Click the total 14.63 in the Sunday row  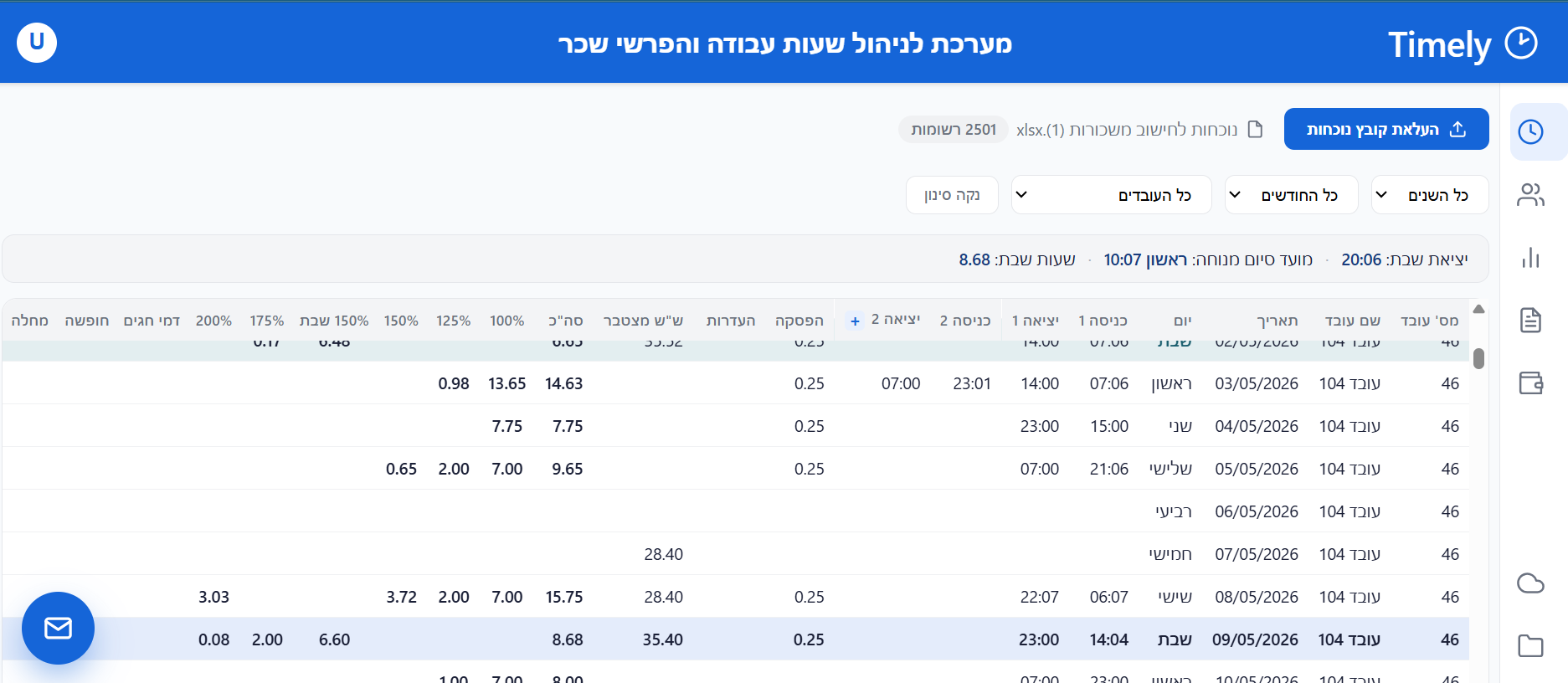click(x=563, y=383)
